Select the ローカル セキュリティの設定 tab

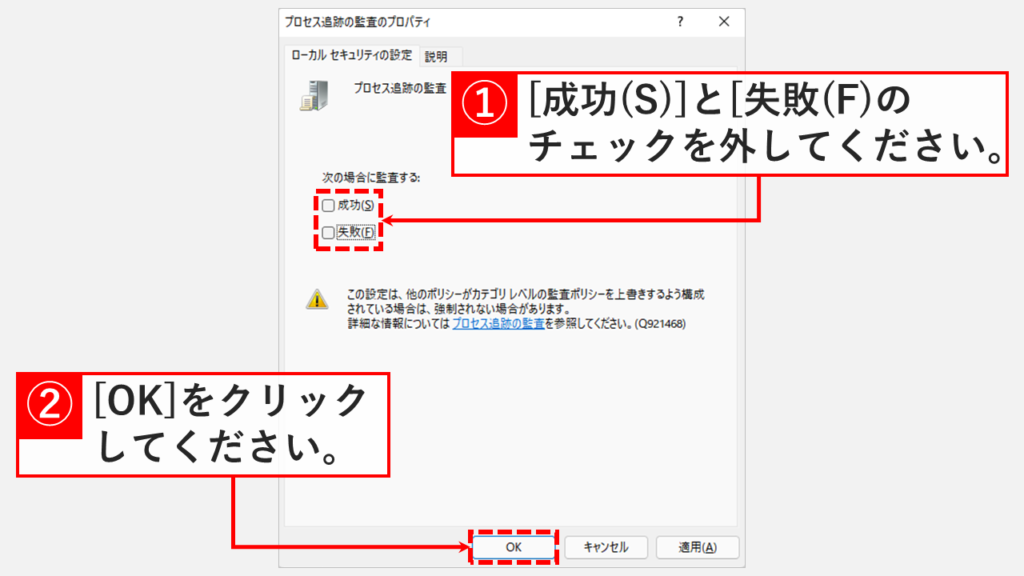pos(350,56)
